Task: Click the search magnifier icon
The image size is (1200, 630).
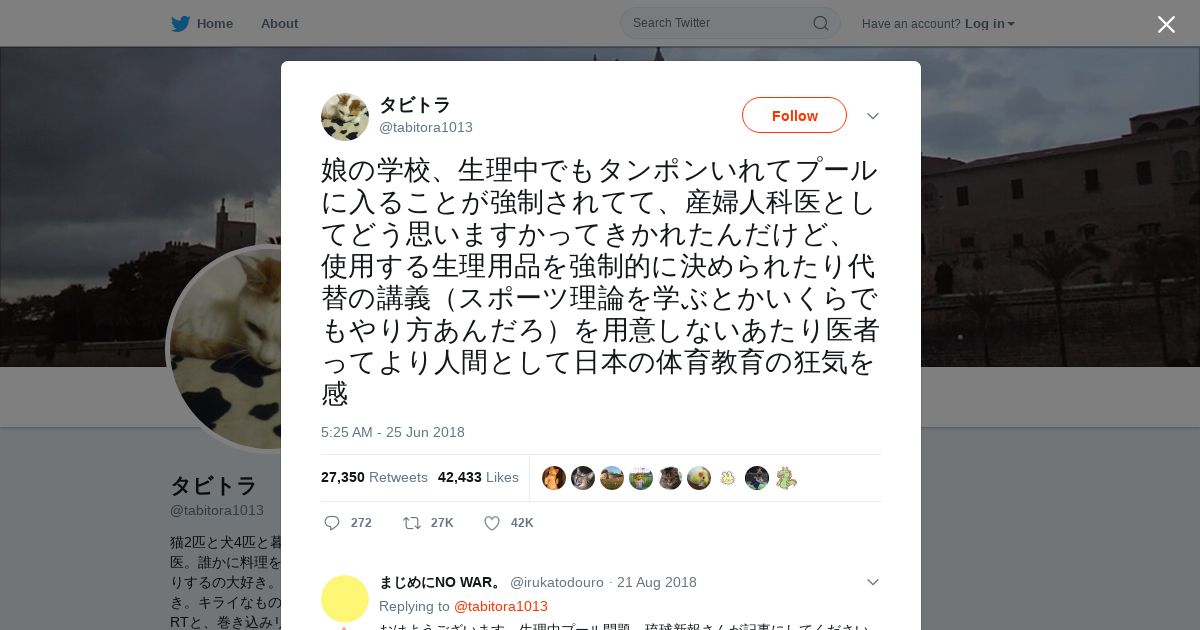Action: tap(820, 23)
